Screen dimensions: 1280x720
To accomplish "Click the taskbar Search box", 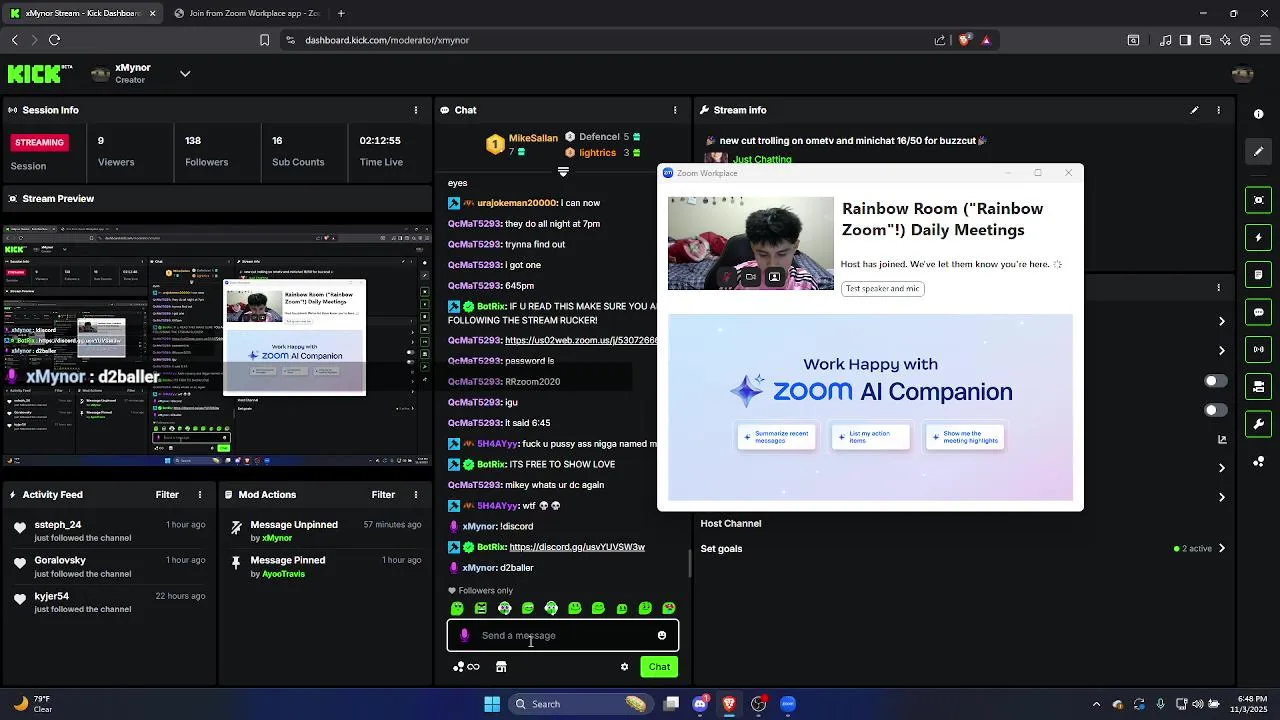I will click(x=581, y=704).
